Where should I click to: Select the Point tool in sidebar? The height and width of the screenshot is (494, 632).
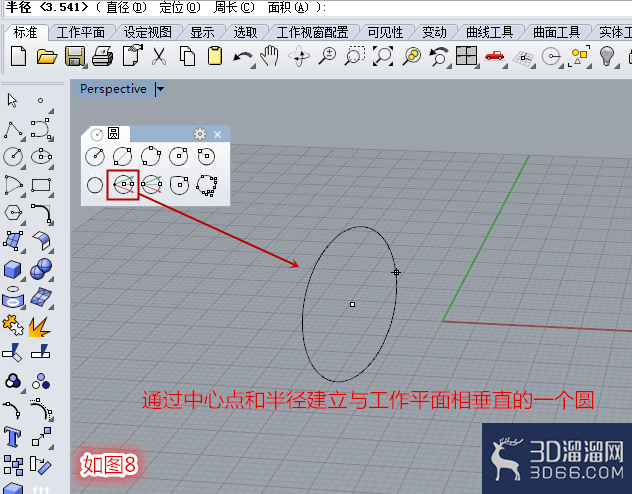[40, 100]
